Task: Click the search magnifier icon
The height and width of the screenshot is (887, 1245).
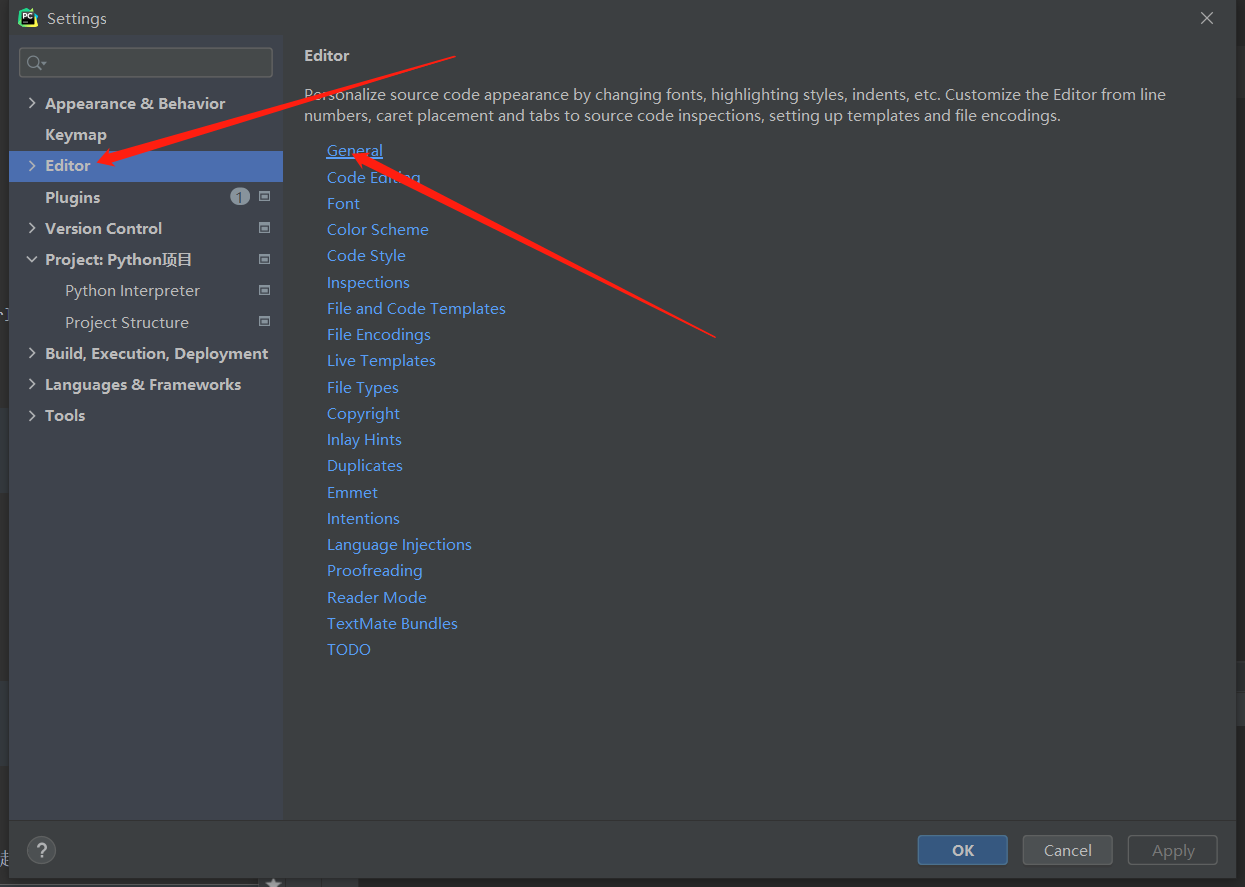Action: (x=35, y=63)
